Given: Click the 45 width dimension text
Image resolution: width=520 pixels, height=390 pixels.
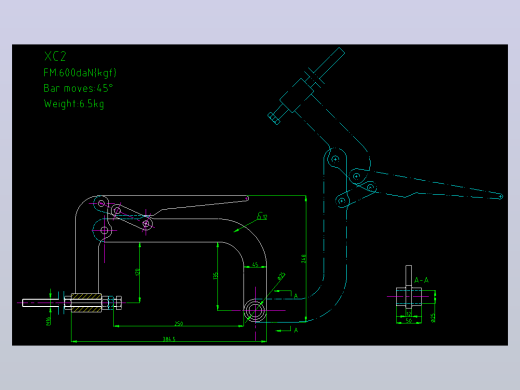Looking at the screenshot, I should (255, 265).
